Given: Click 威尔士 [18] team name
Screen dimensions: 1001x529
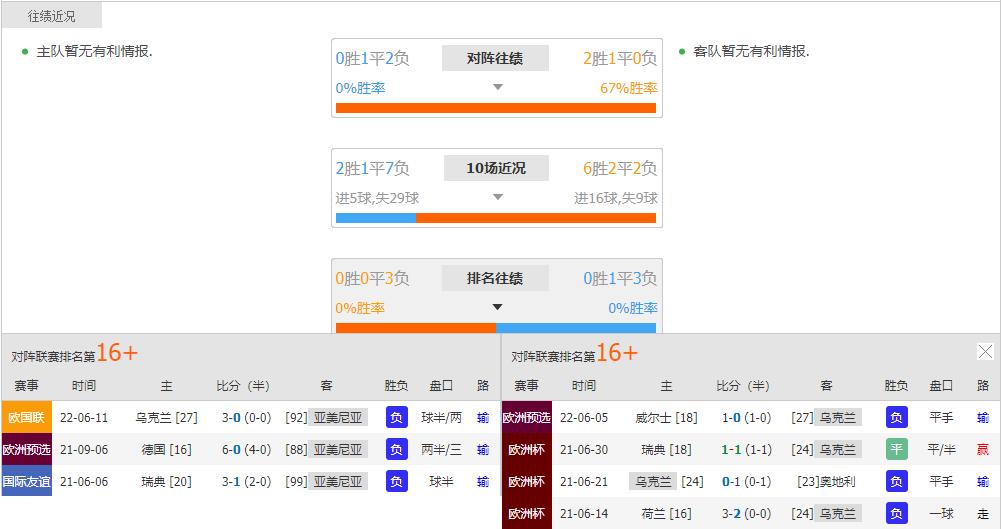Looking at the screenshot, I should (x=666, y=417).
